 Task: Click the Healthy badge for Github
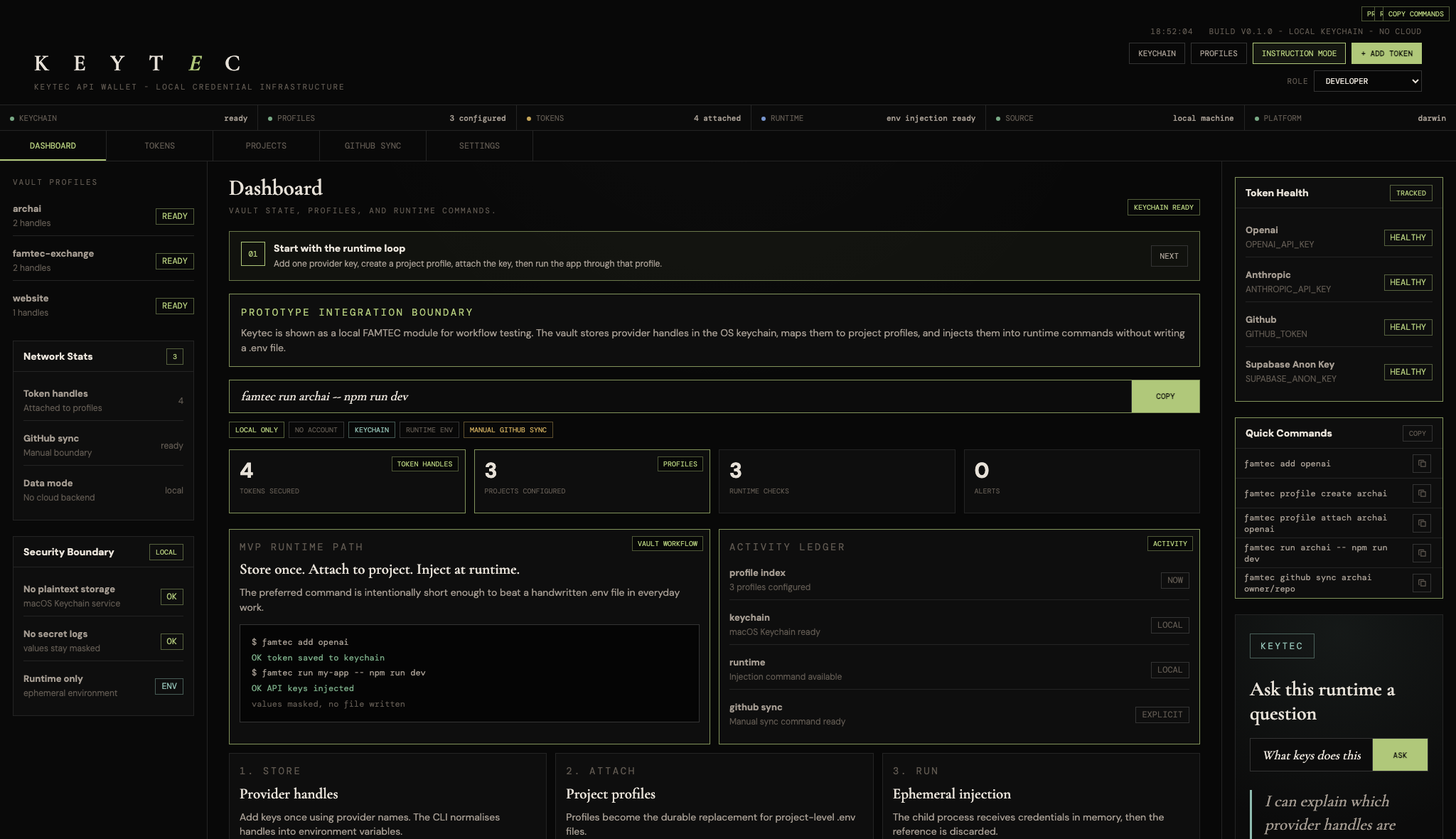(x=1408, y=327)
